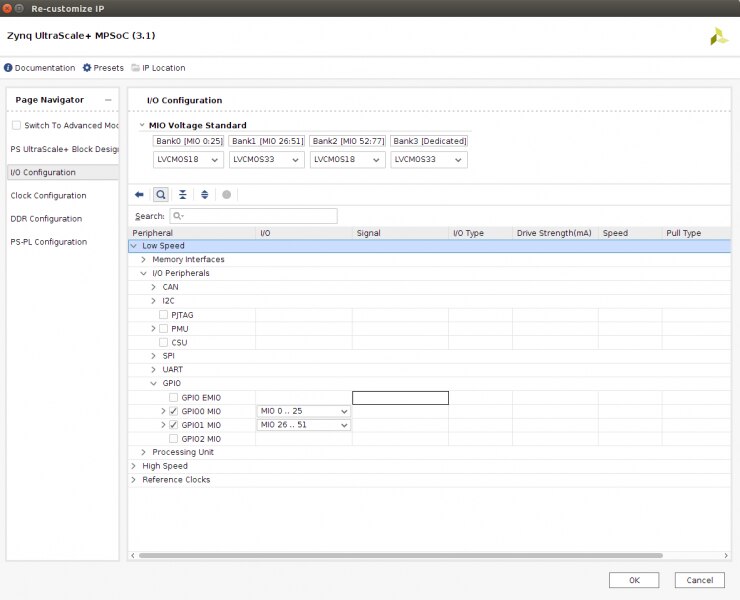Expand the I2C node
This screenshot has width=740, height=600.
point(153,301)
